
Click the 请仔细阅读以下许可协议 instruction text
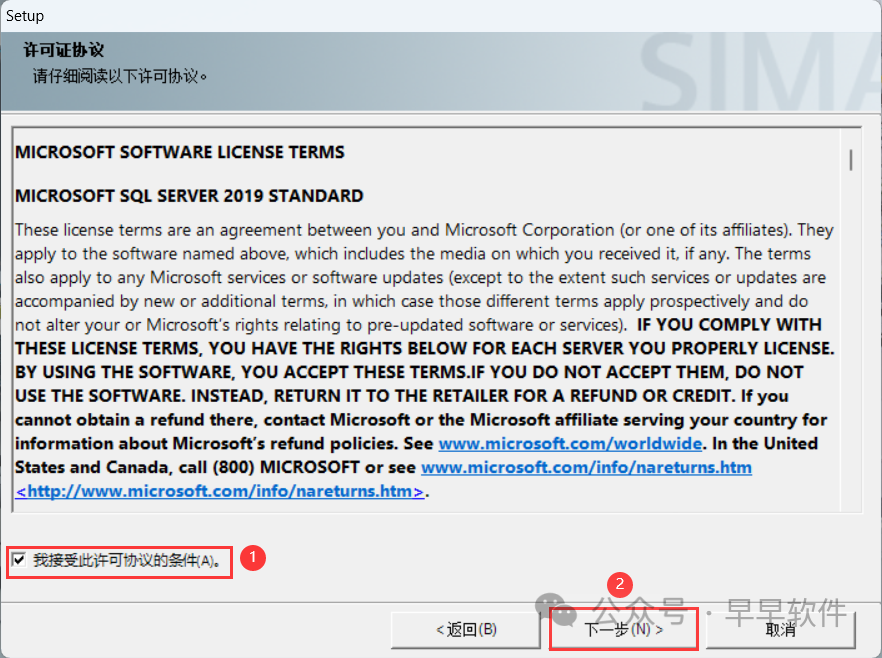tap(120, 76)
